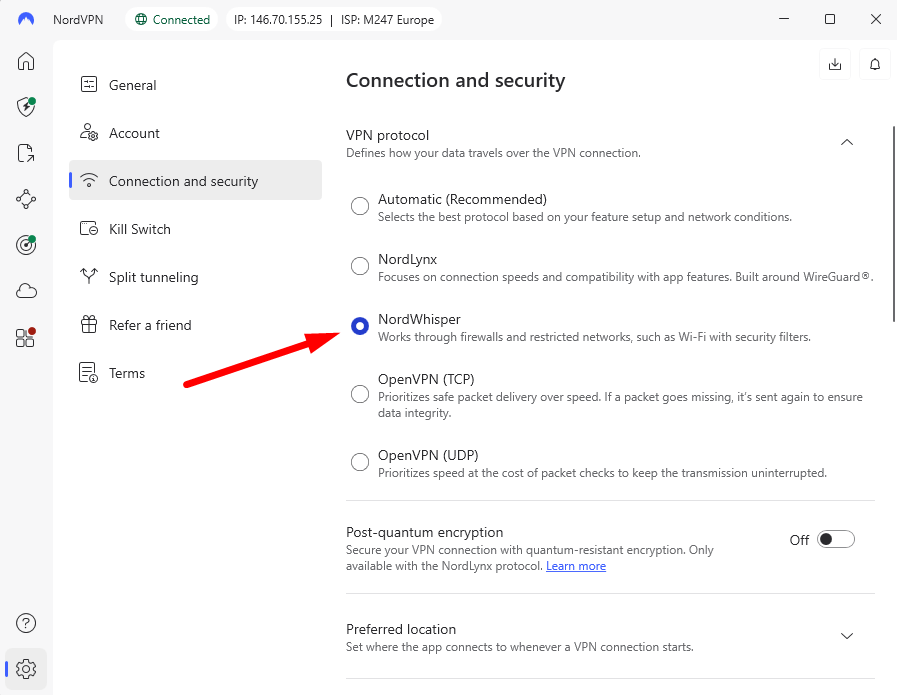Enable Post-quantum encryption

pos(836,539)
